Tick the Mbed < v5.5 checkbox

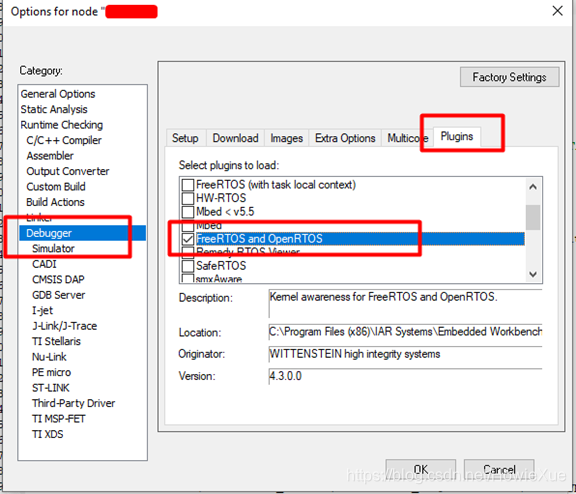[x=188, y=212]
